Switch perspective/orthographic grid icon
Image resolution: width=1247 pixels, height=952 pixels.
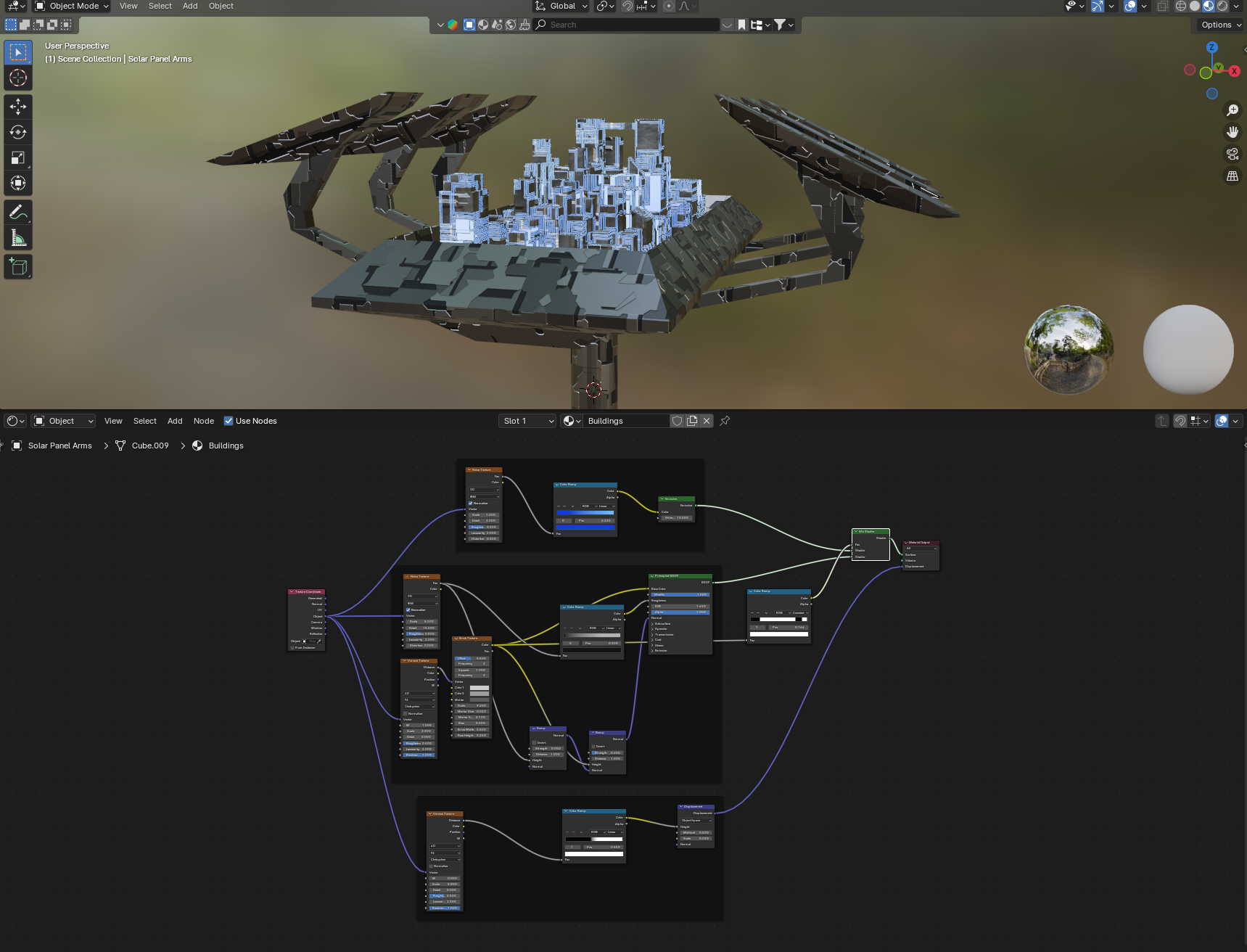pos(1232,176)
